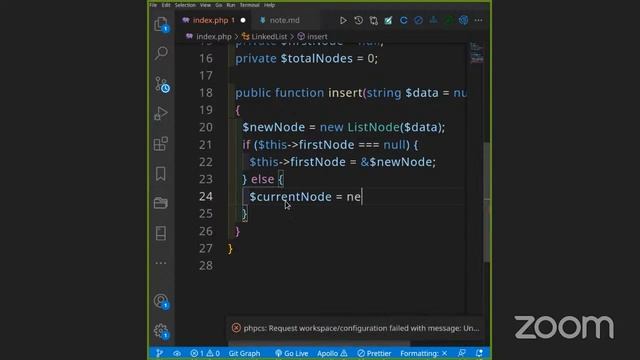
Task: Click the compare changes icon in editor toolbar
Action: coord(373,20)
